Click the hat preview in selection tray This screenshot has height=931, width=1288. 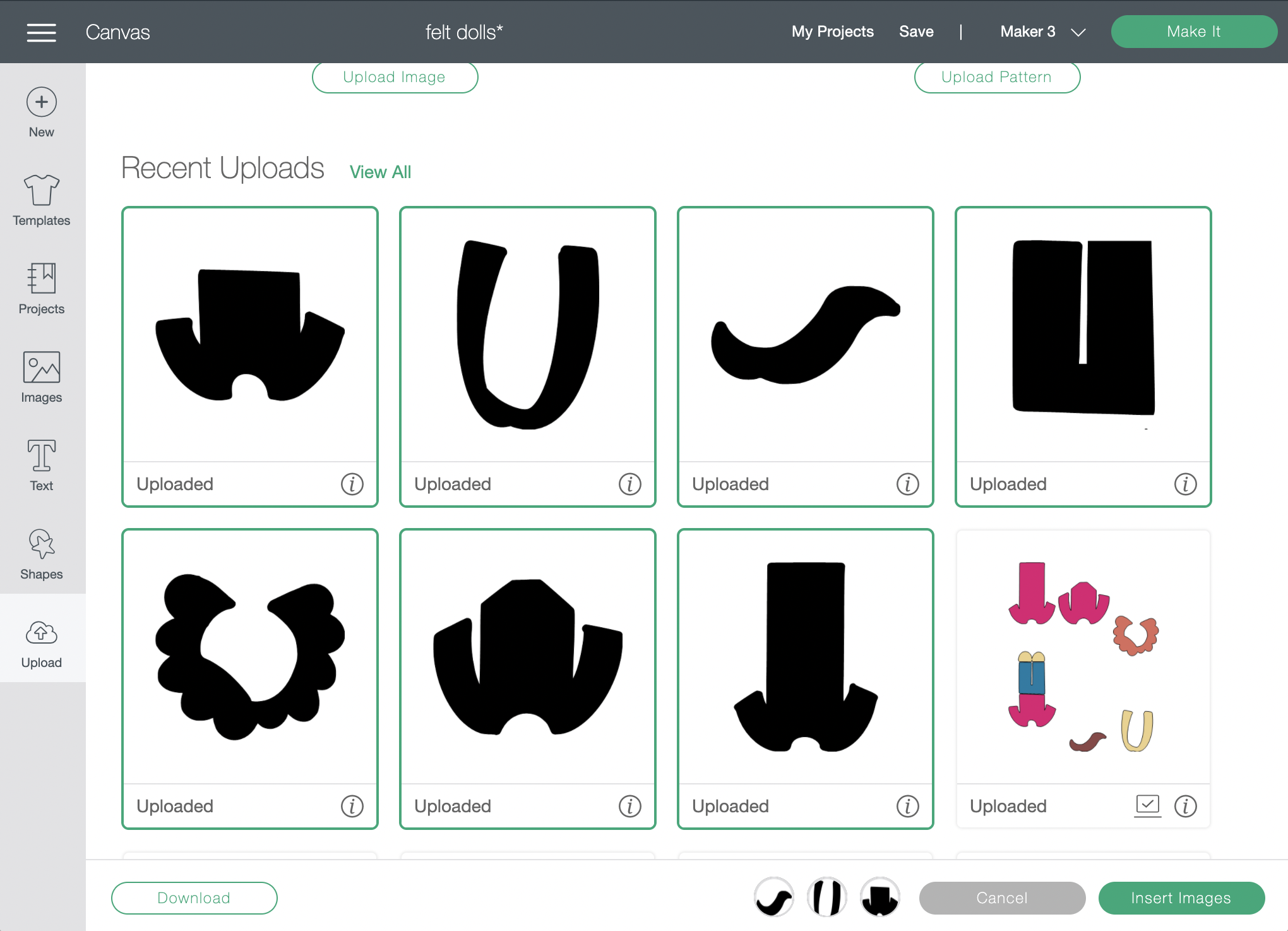(x=880, y=897)
